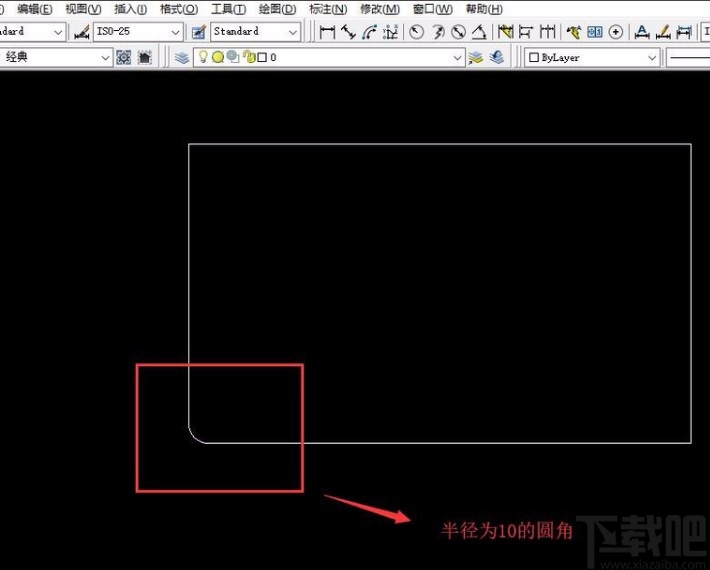Click the ByLayer color swatch box
Screen dimensions: 710x570
tap(534, 57)
